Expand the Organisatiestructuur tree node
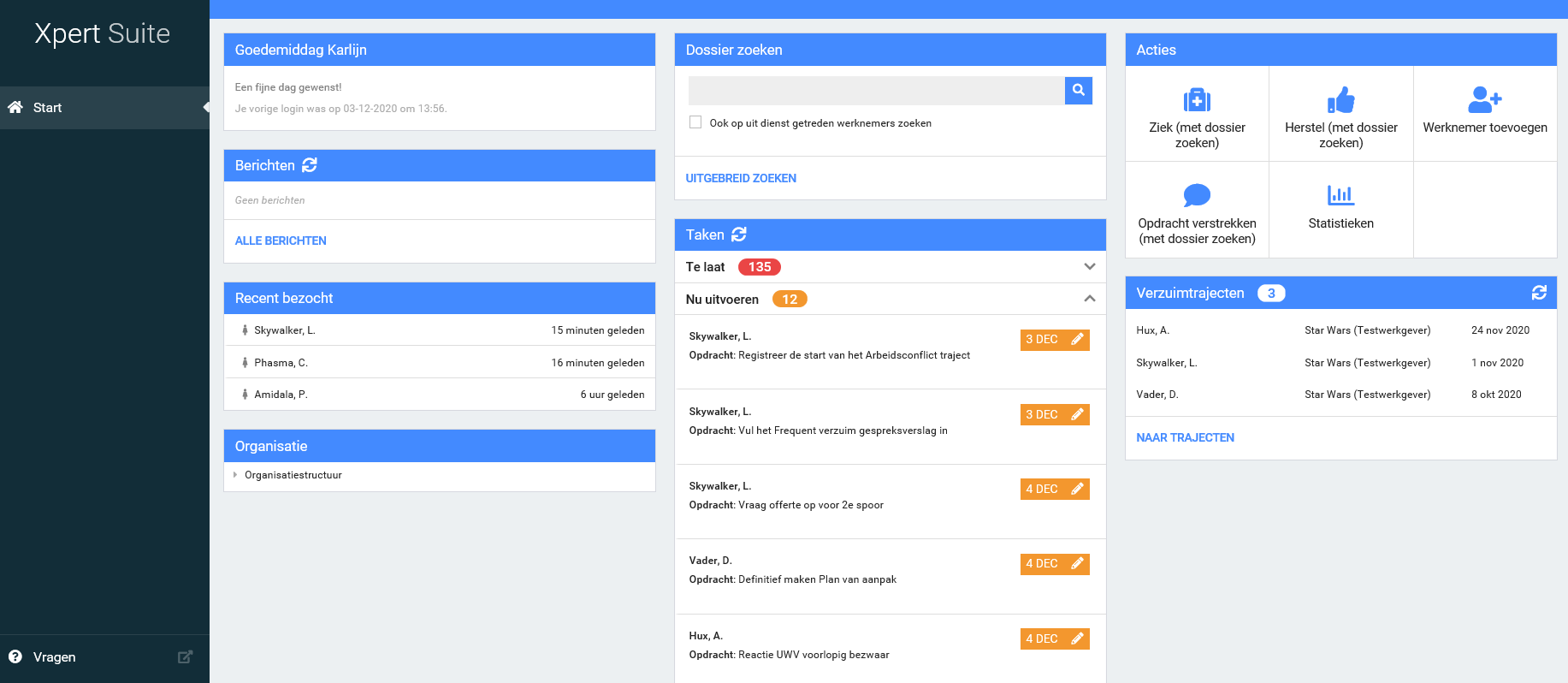 click(x=235, y=475)
